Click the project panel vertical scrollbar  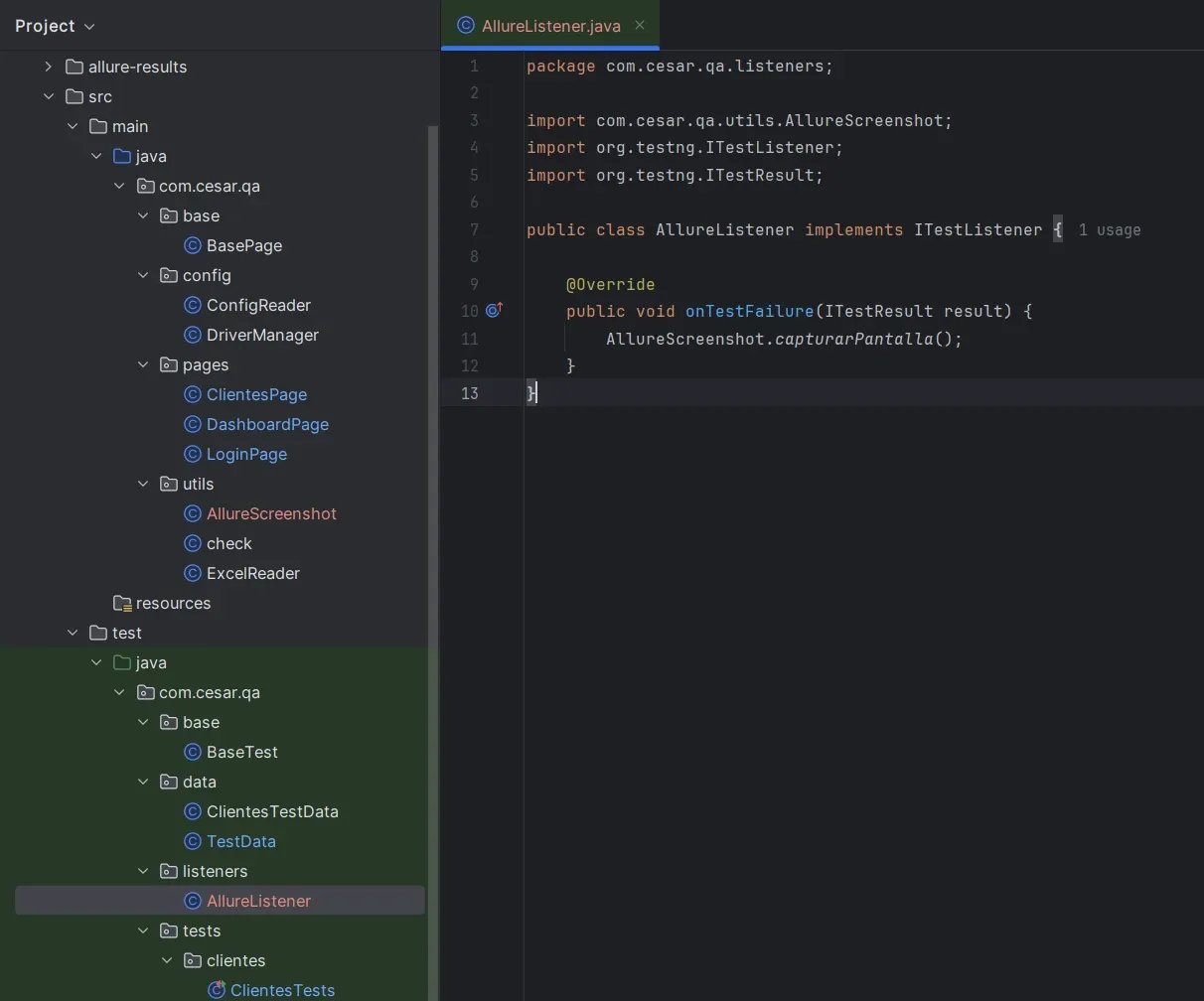click(x=431, y=397)
